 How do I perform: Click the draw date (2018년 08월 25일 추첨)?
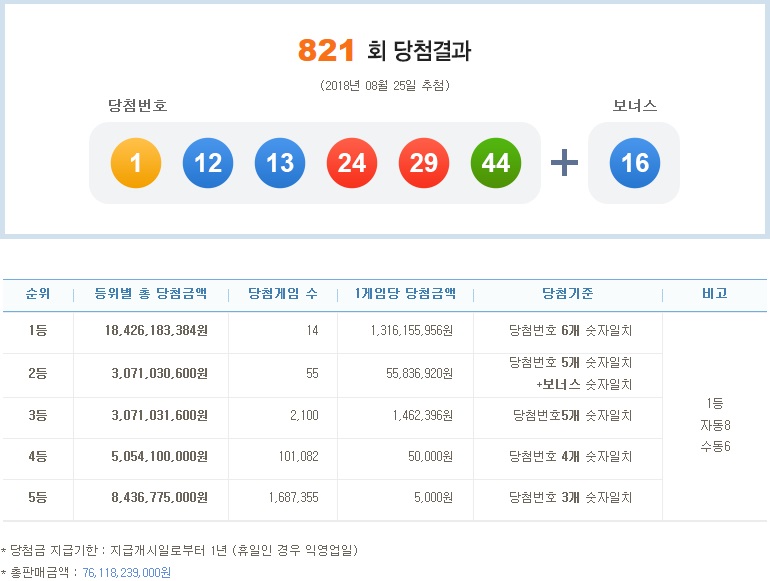click(385, 85)
